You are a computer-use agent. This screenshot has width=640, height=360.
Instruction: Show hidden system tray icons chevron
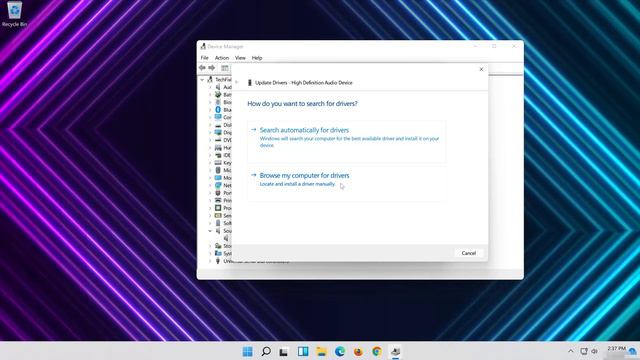point(571,351)
